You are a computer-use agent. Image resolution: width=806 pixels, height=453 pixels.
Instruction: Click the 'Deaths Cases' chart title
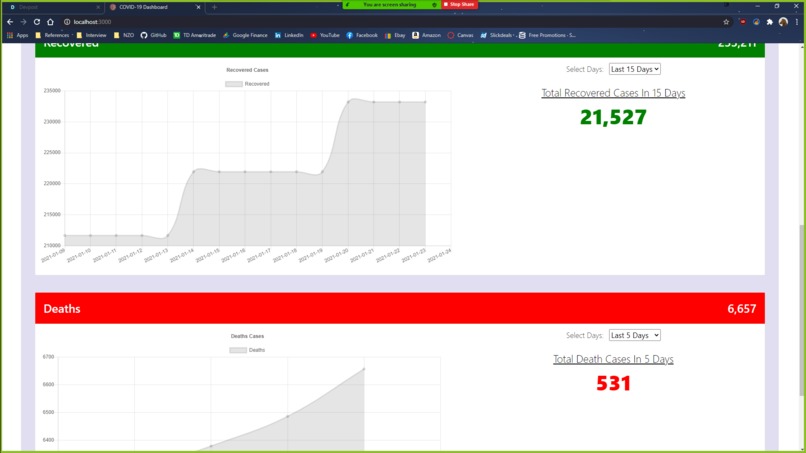(x=247, y=336)
